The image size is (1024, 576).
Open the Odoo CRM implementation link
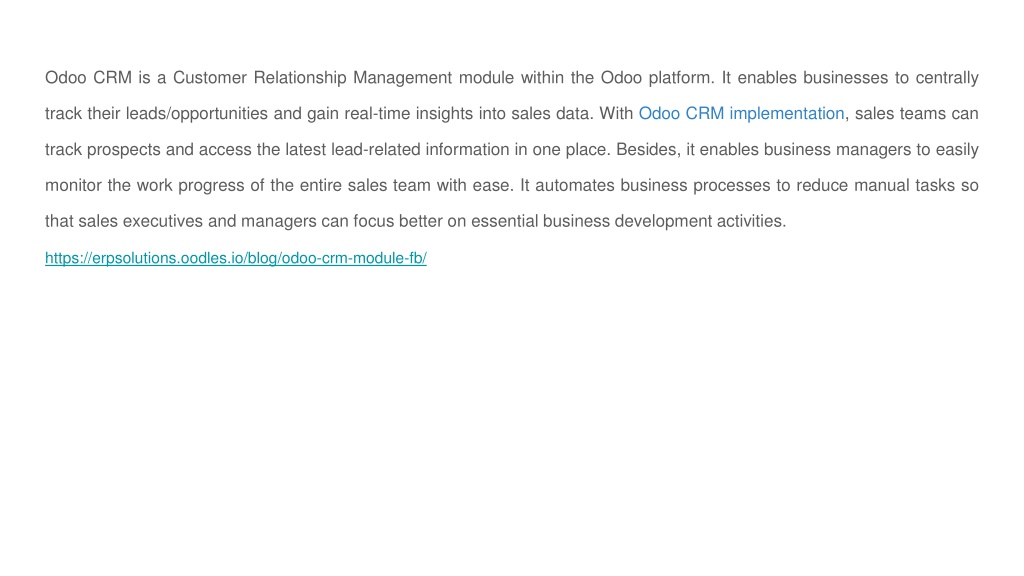point(741,114)
